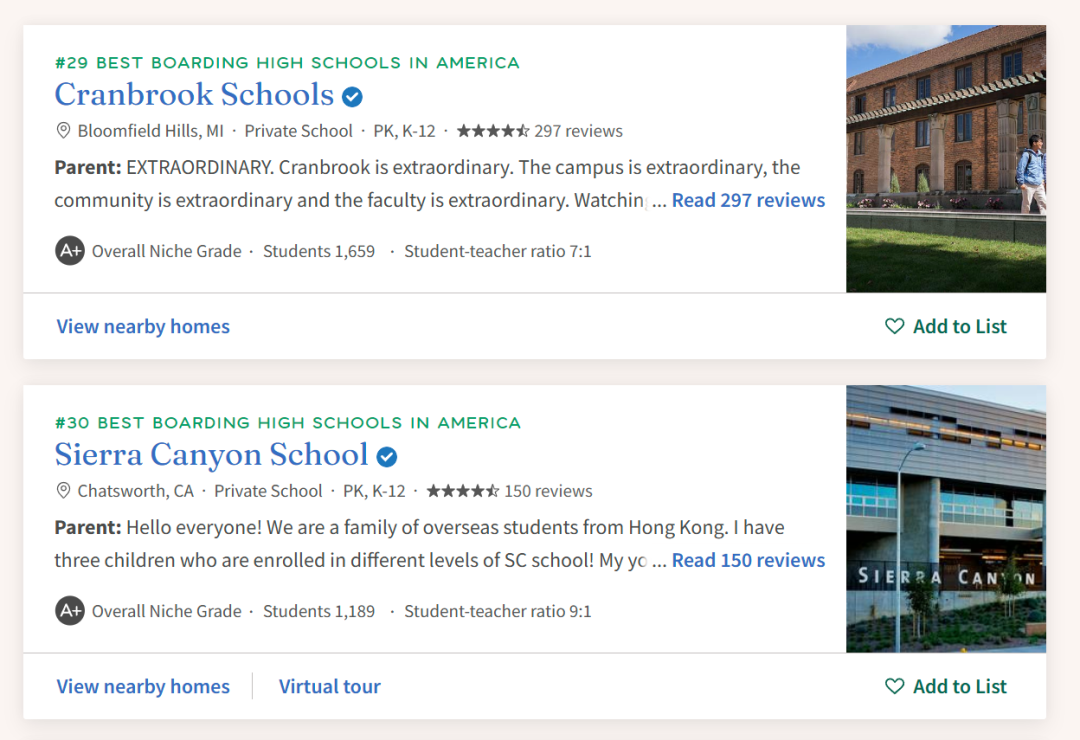Click #29 Best Boarding High Schools ranking text

[x=287, y=63]
